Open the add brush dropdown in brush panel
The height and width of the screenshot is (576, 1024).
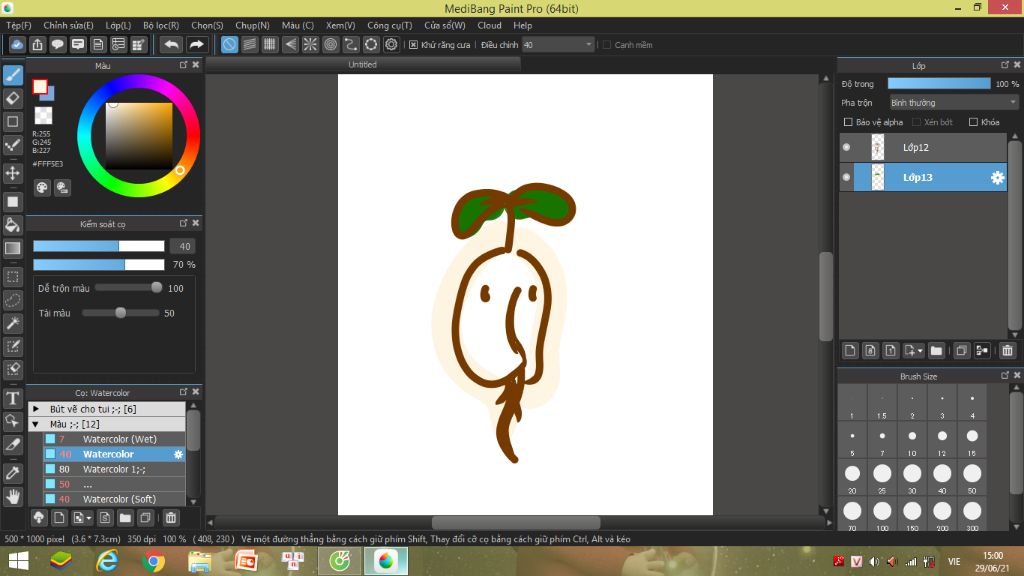click(x=88, y=519)
